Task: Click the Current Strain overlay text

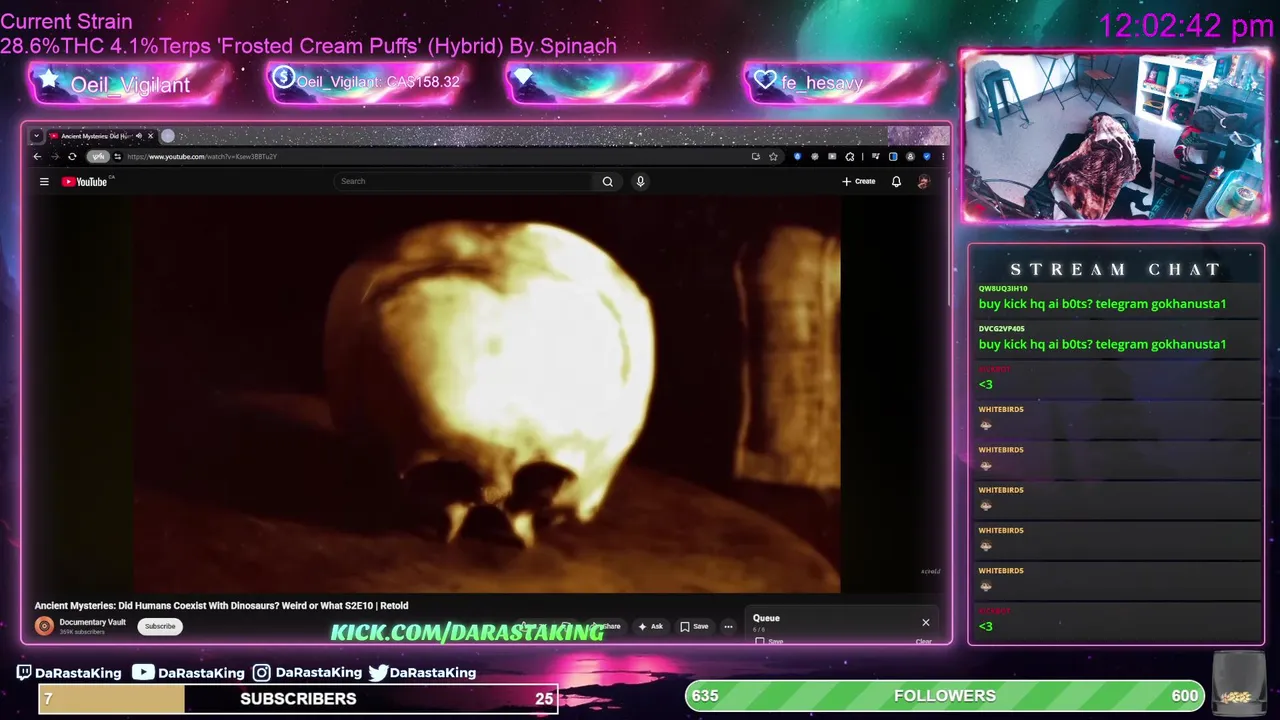Action: tap(66, 21)
